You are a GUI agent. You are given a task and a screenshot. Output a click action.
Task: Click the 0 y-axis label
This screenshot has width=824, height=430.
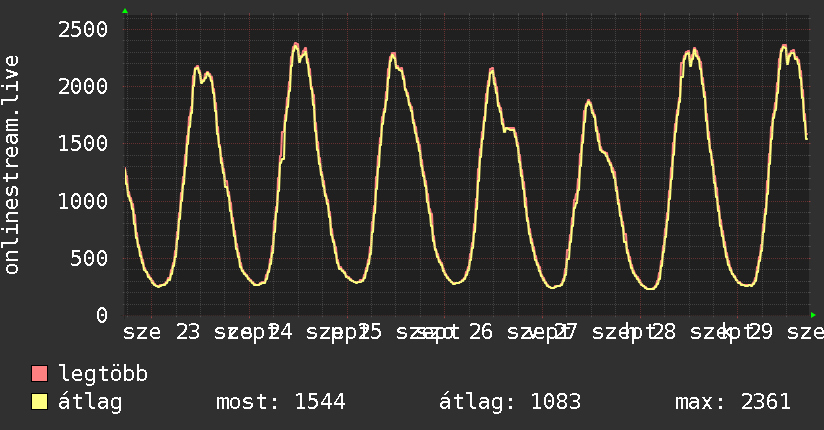[102, 315]
